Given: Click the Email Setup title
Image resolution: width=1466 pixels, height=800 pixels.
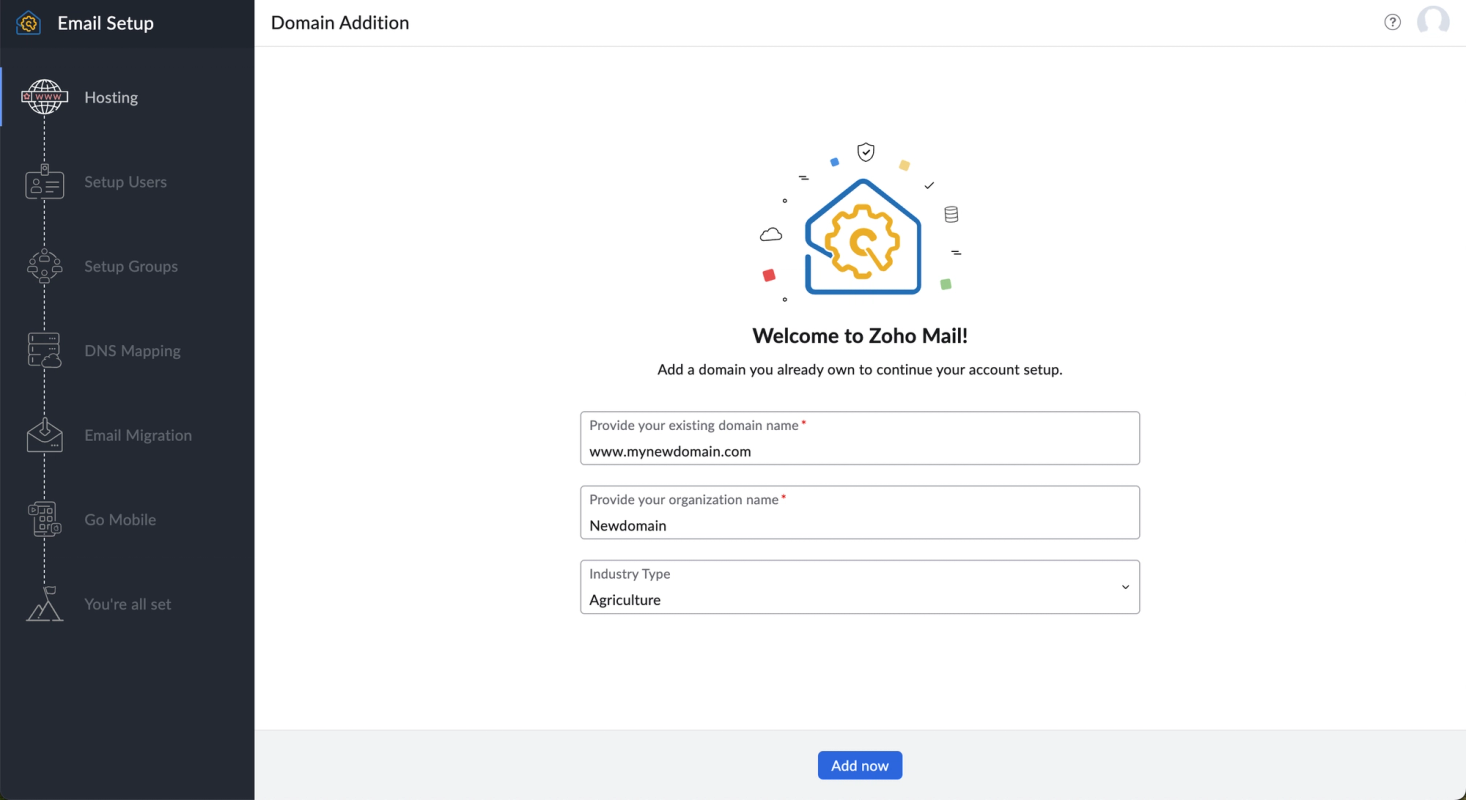Looking at the screenshot, I should click(x=106, y=23).
